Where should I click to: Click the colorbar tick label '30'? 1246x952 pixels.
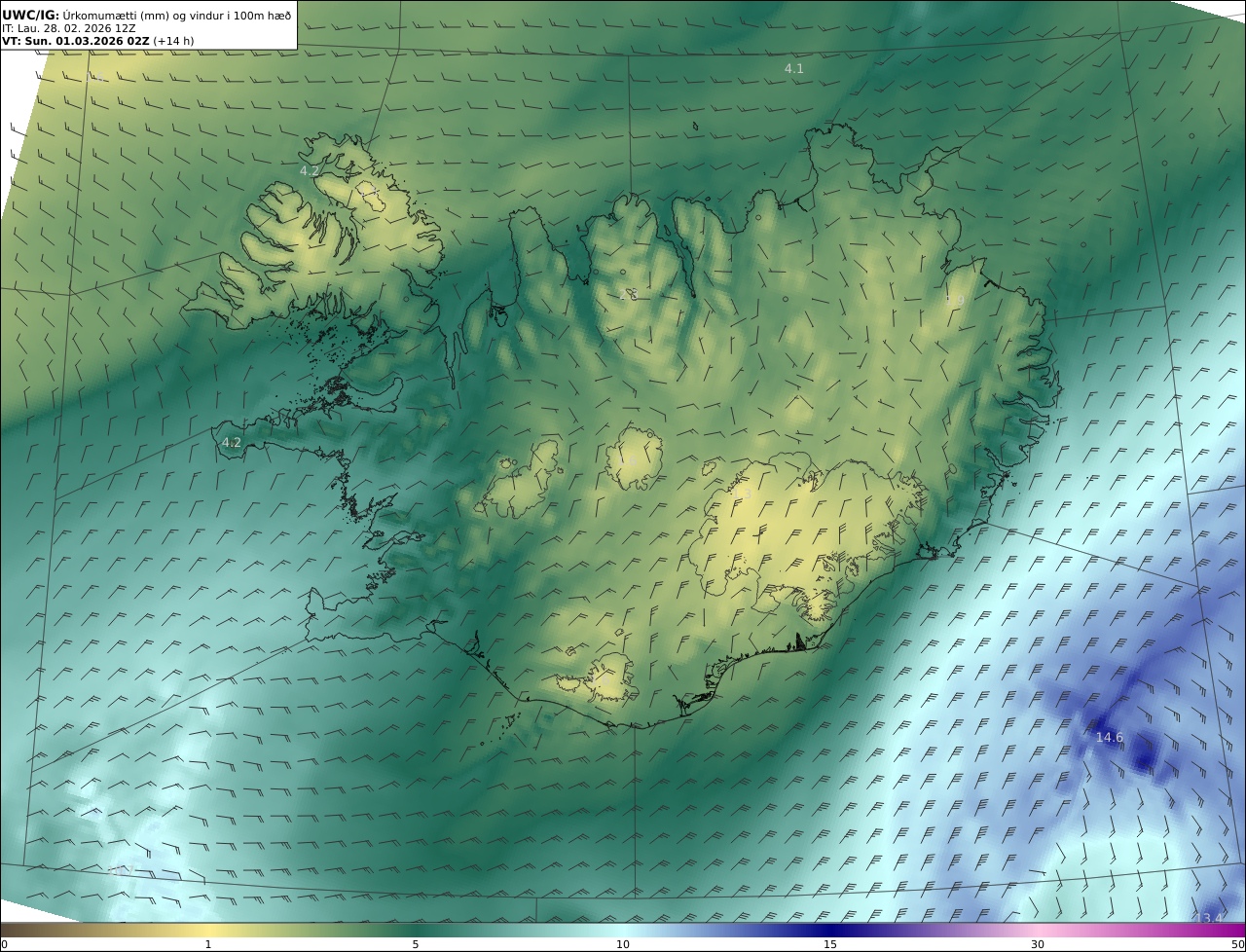click(1038, 944)
